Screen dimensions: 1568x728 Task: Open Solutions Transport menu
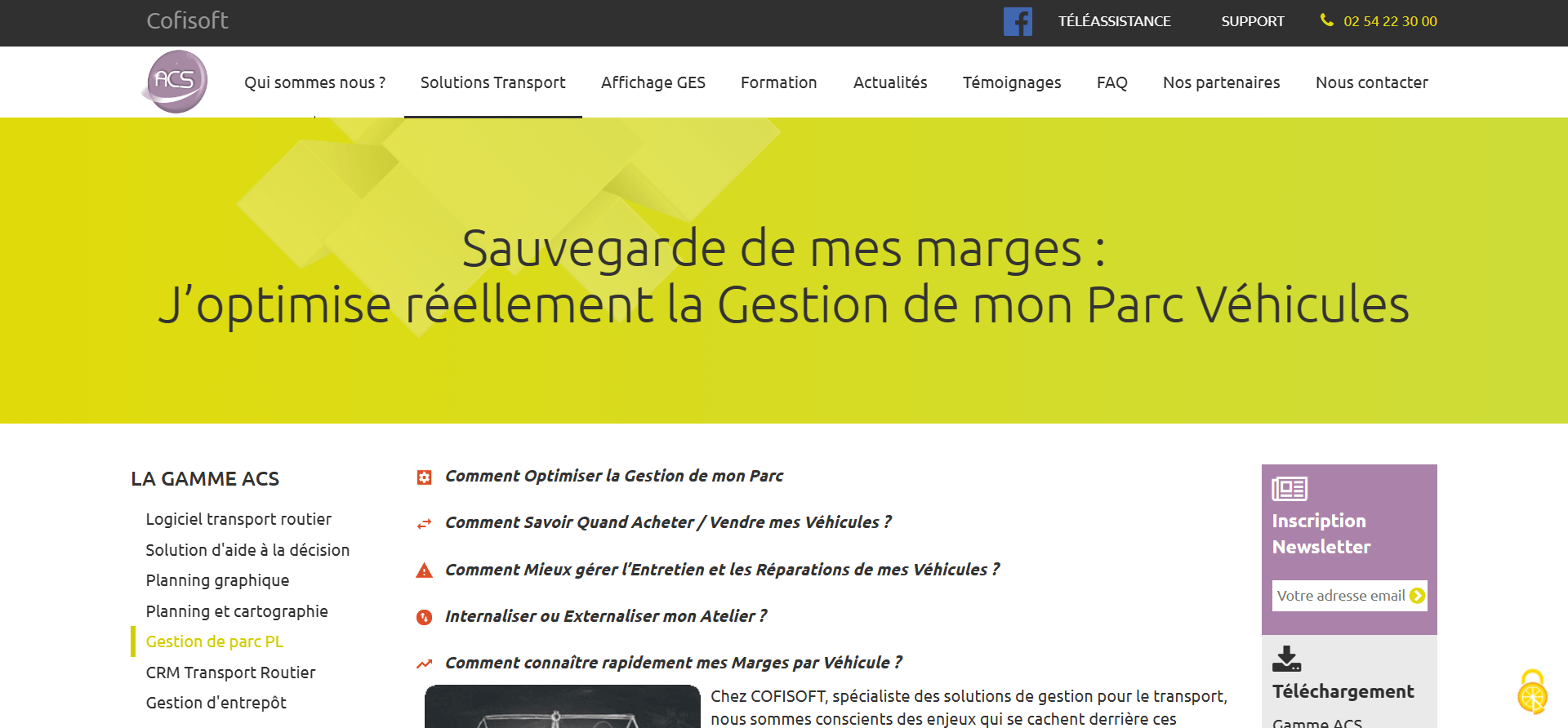coord(492,82)
